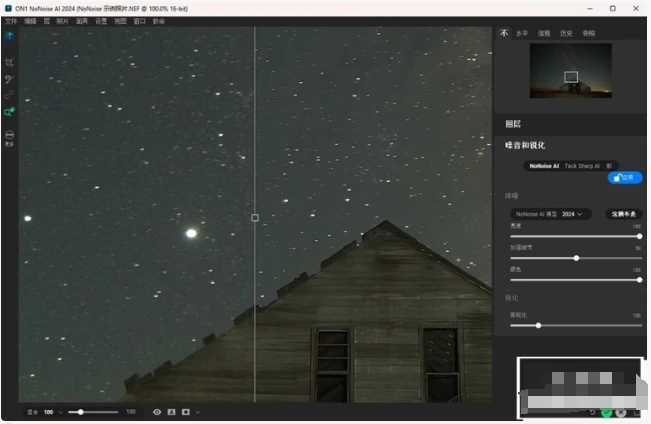The image size is (651, 424).
Task: Select the brush tool below Crop
Action: (x=9, y=79)
